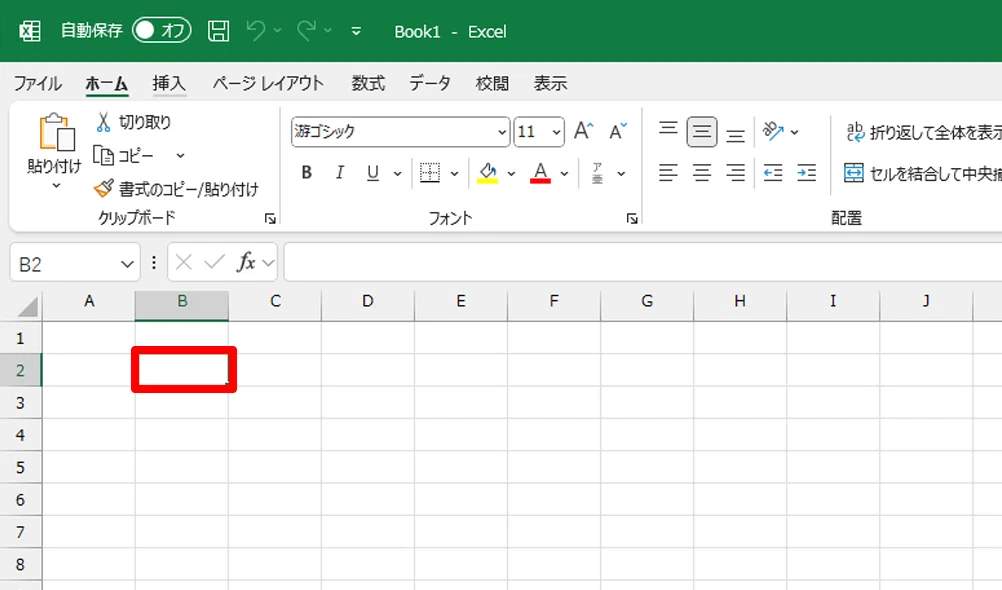Select Align Left icon
This screenshot has width=1002, height=590.
(668, 173)
